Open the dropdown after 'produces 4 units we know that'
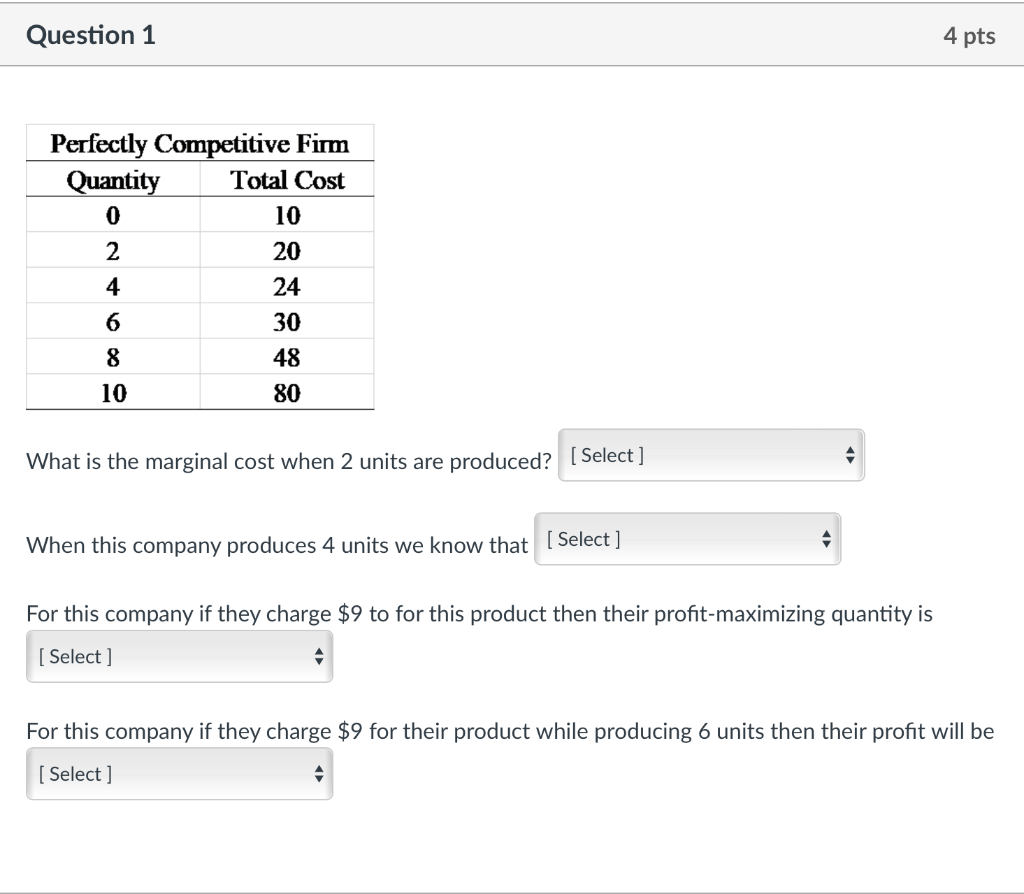The width and height of the screenshot is (1024, 894). tap(688, 539)
